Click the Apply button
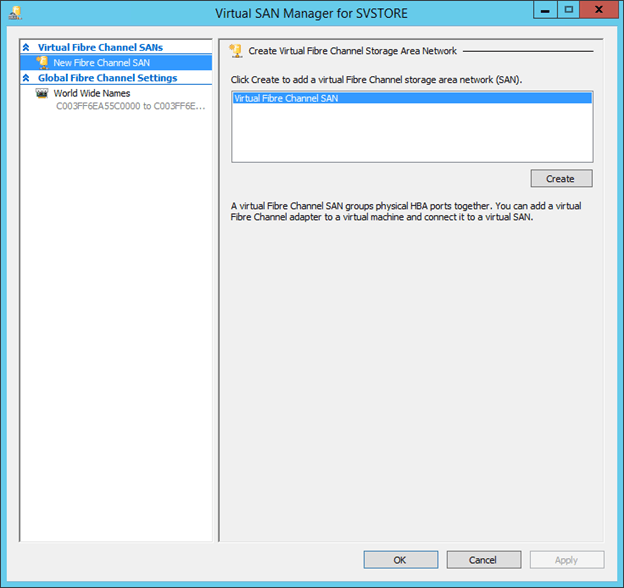The width and height of the screenshot is (624, 588). [566, 560]
